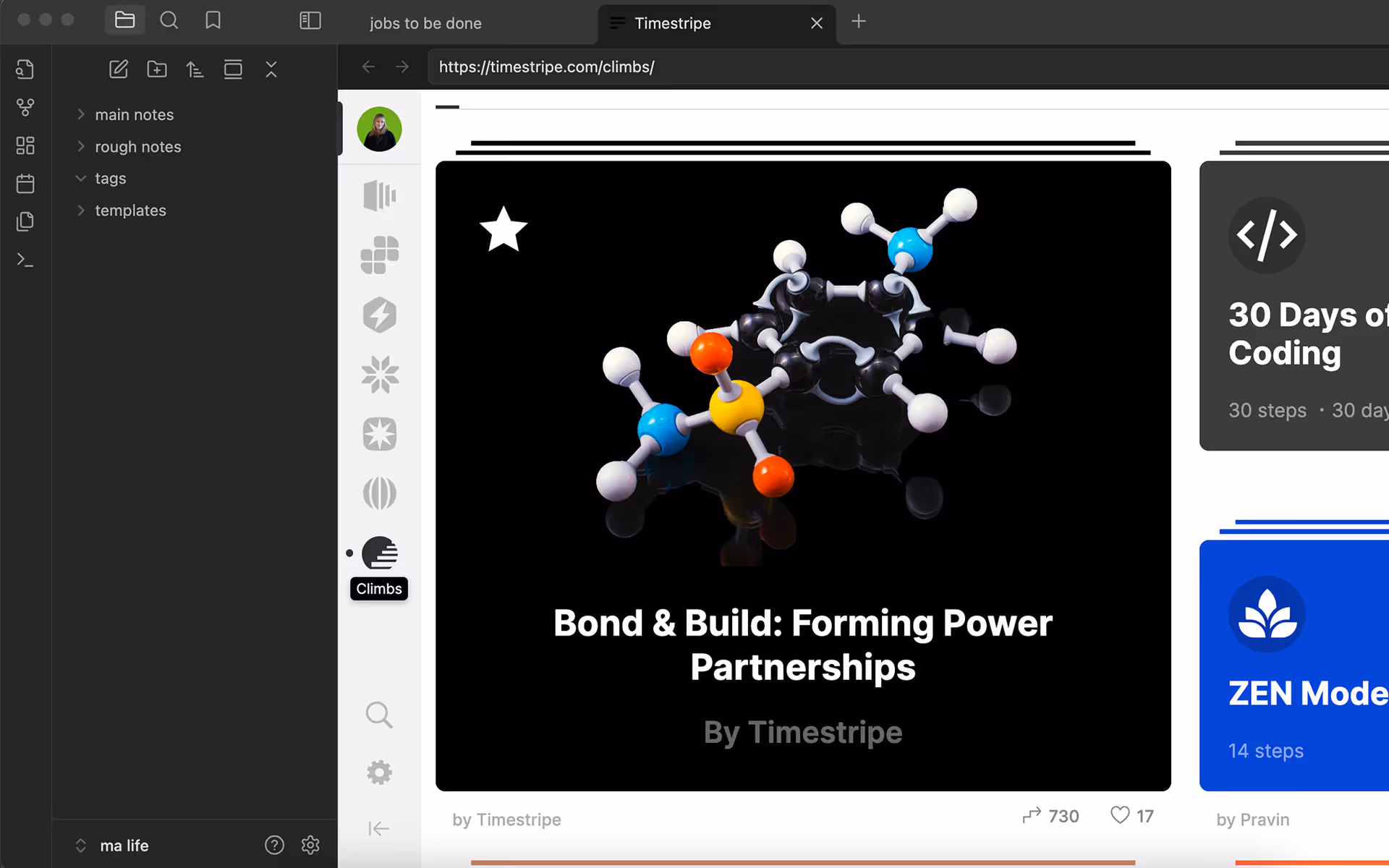Click the auto-reveal current file icon
This screenshot has height=868, width=1389.
[x=233, y=69]
